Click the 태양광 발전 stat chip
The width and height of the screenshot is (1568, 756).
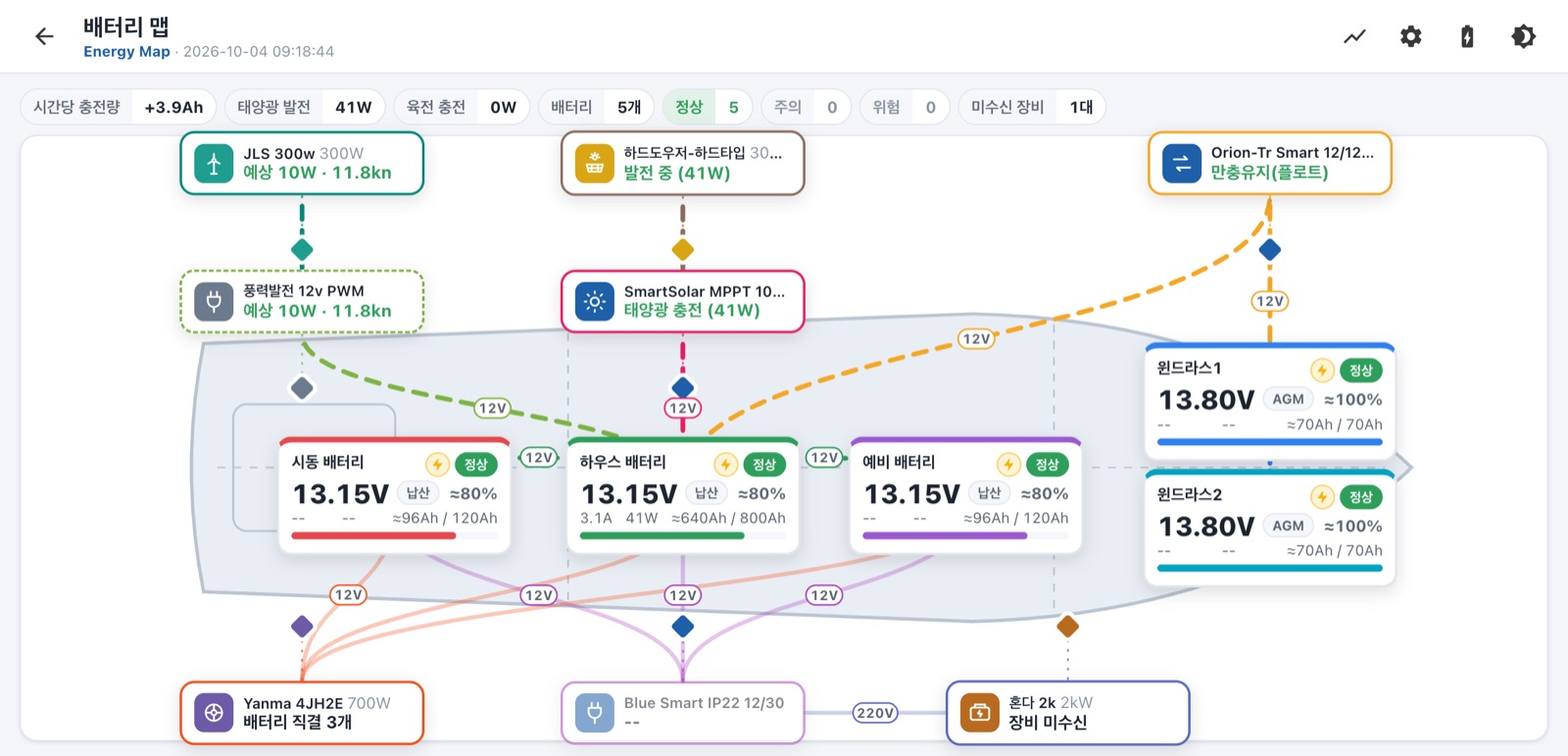point(305,107)
